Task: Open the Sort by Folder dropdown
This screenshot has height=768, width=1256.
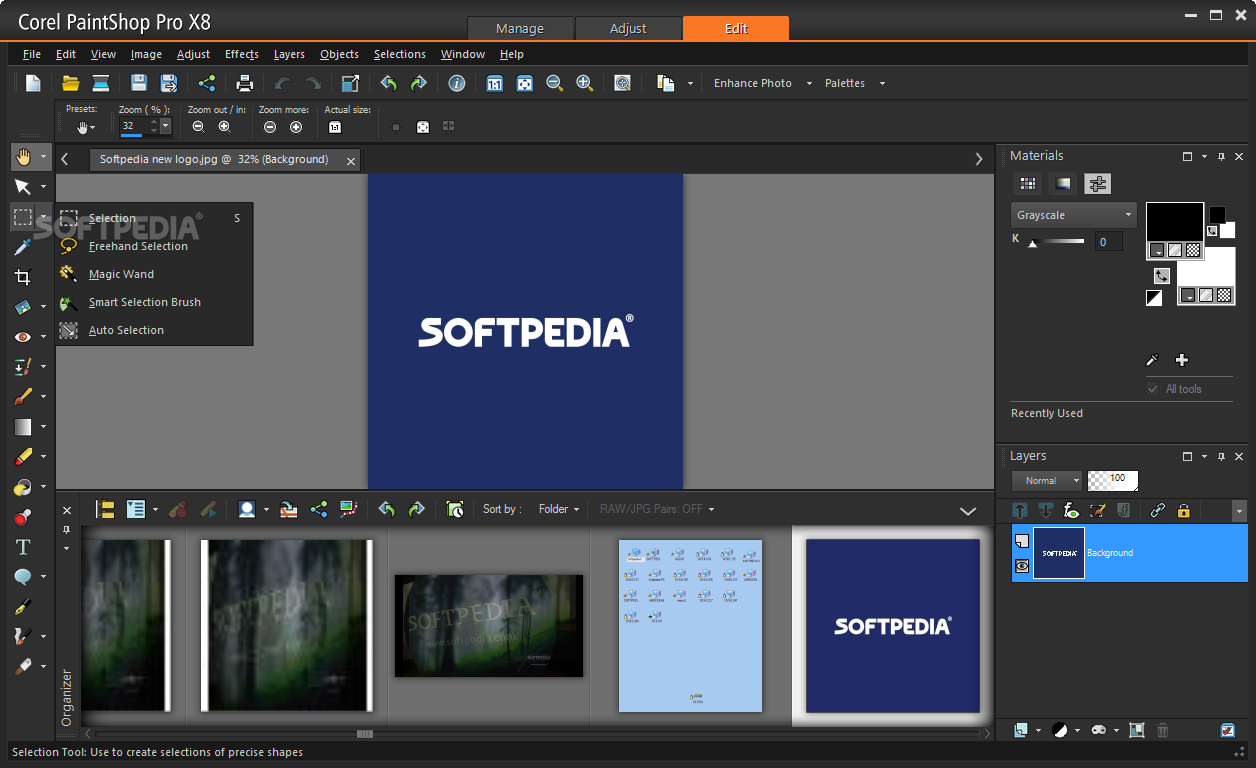Action: [558, 509]
